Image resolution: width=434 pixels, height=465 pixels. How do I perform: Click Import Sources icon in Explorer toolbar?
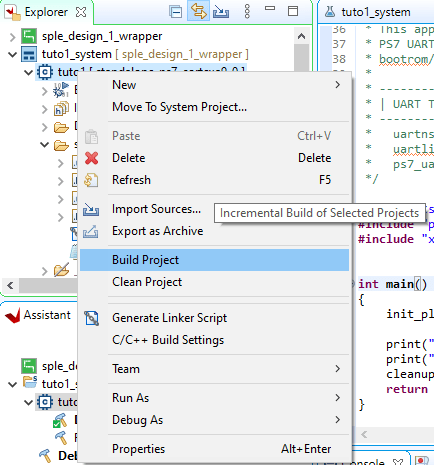[221, 12]
